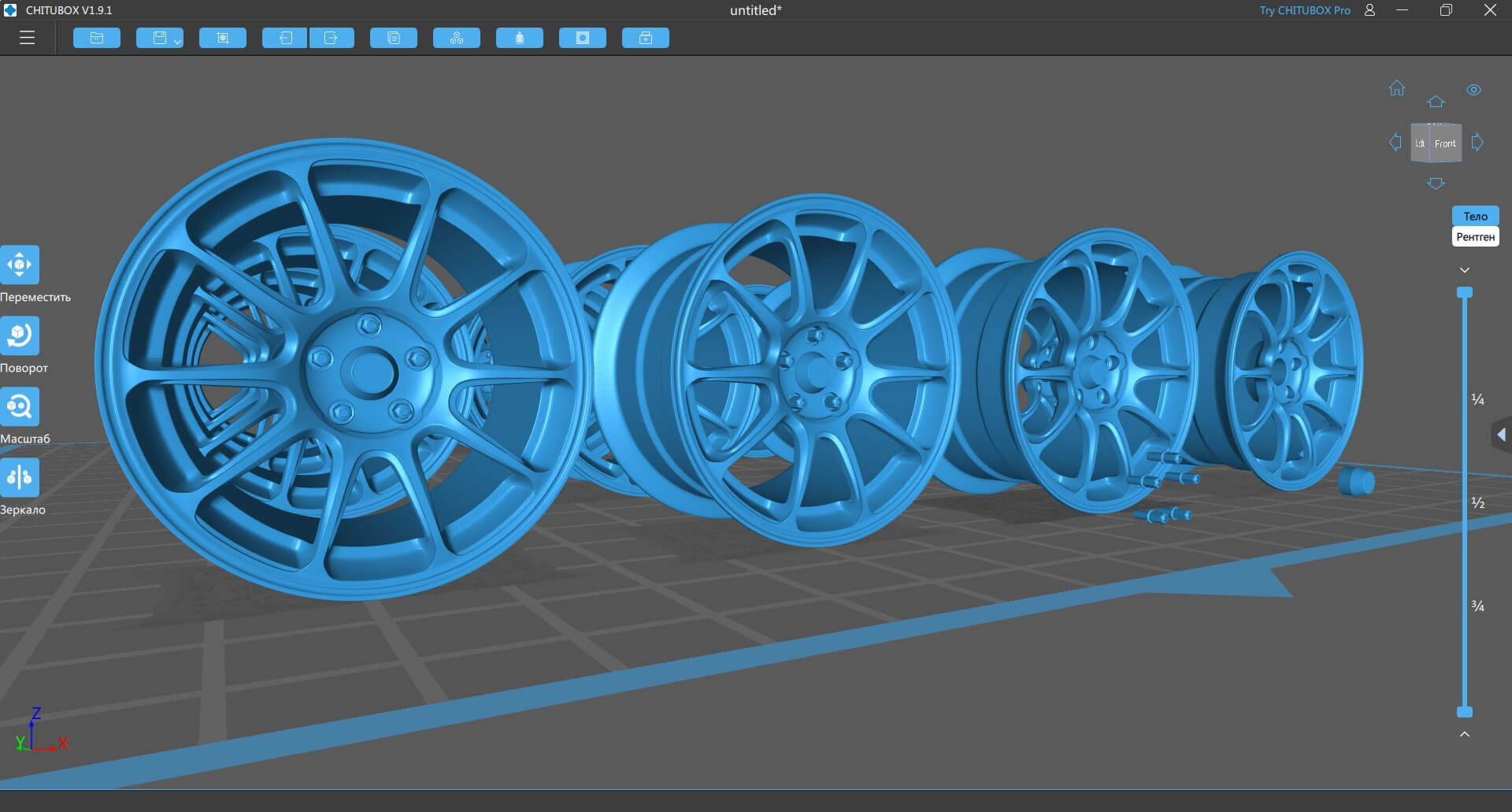This screenshot has width=1512, height=812.
Task: Click the Переместить label
Action: 35,297
